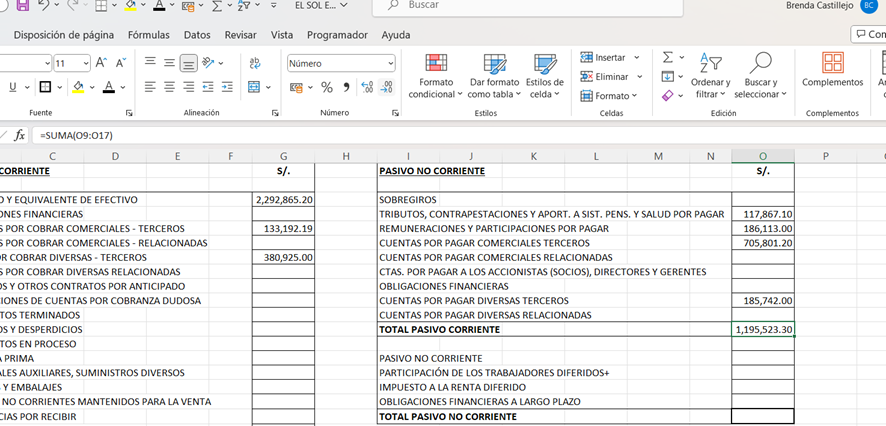The height and width of the screenshot is (426, 886).
Task: Open Dar formato como tabla dropdown
Action: [x=494, y=76]
